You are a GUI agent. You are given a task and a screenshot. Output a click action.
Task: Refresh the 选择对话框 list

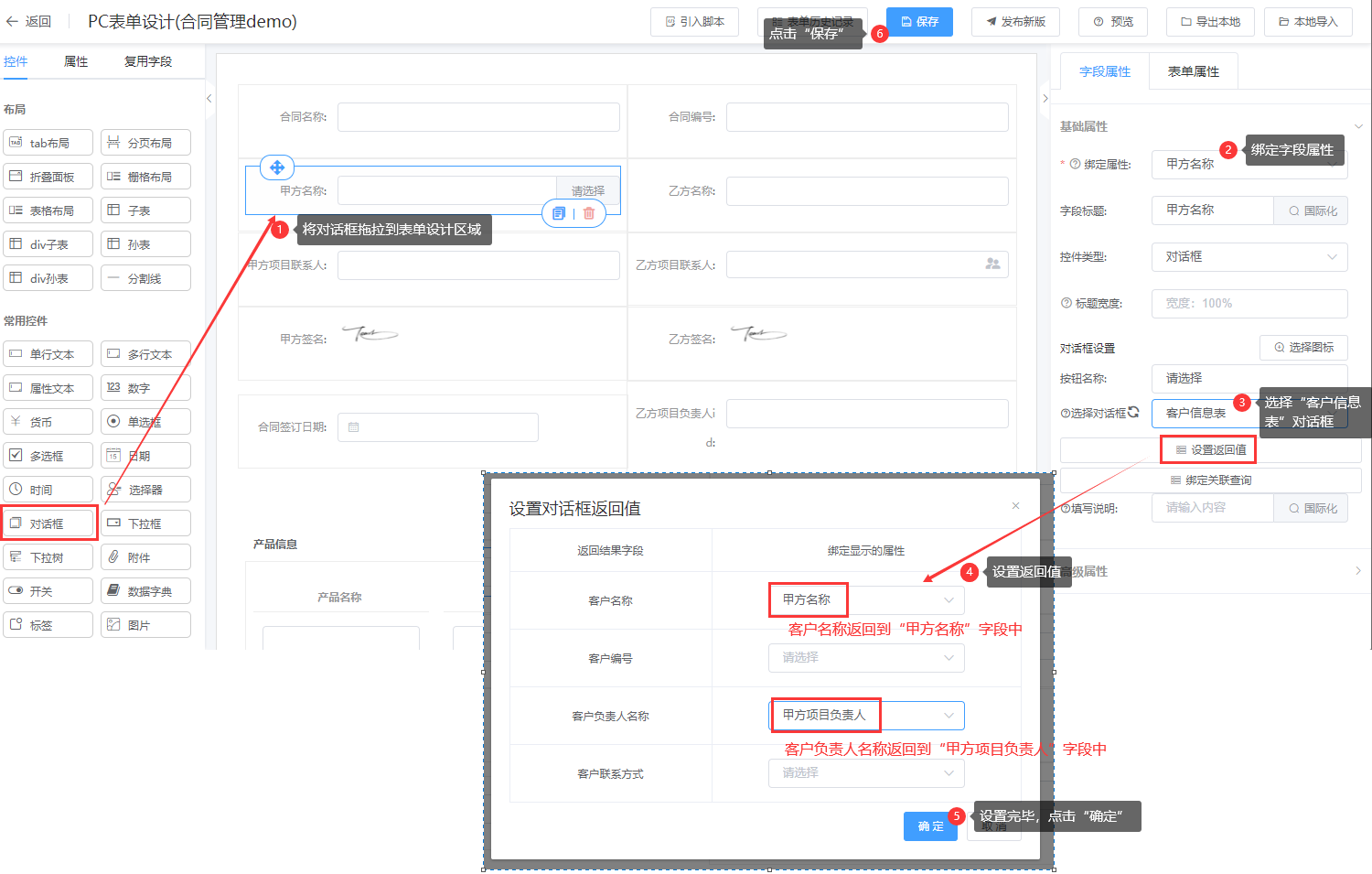coord(1133,412)
